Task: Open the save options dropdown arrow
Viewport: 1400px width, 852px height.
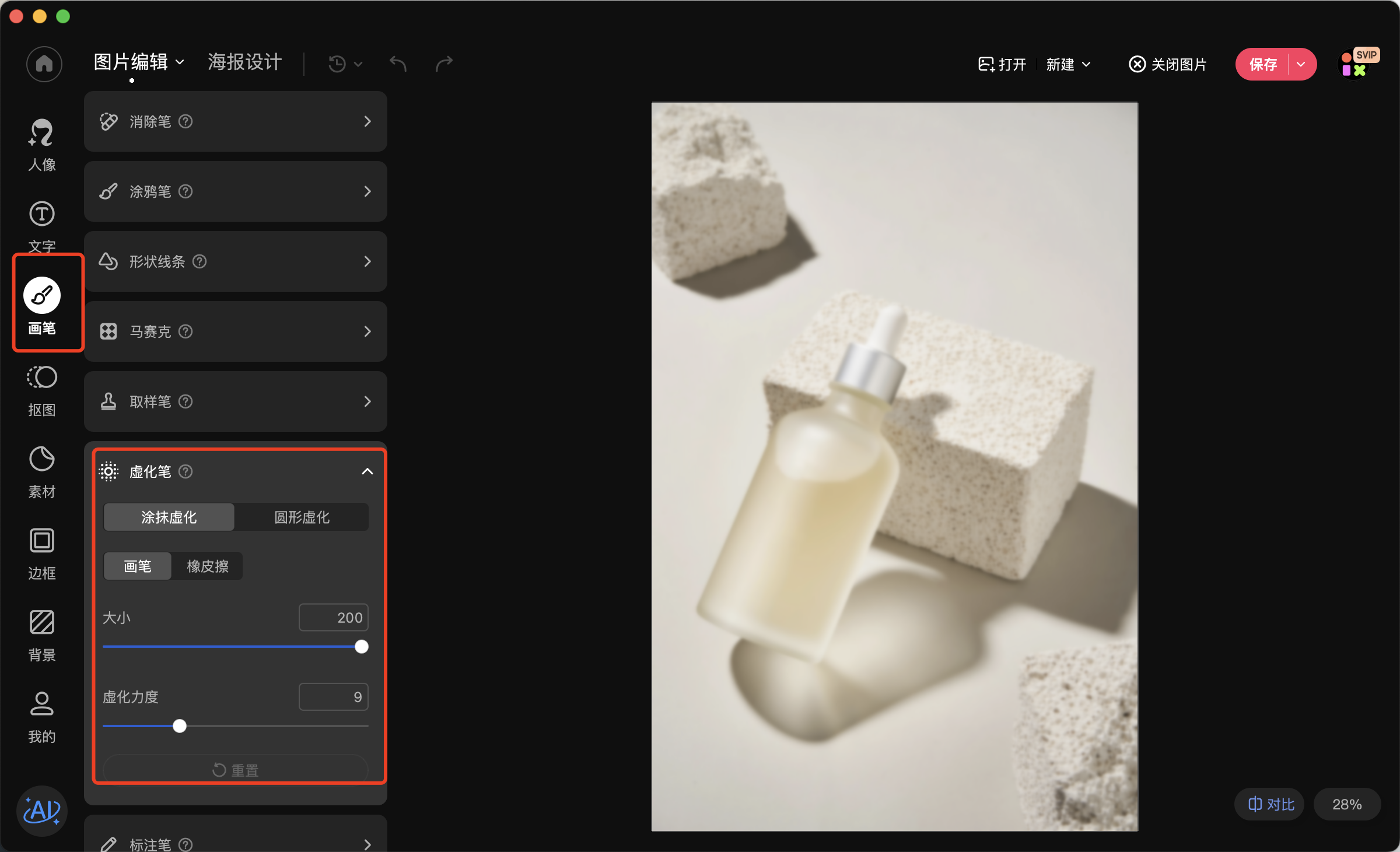Action: pos(1301,64)
